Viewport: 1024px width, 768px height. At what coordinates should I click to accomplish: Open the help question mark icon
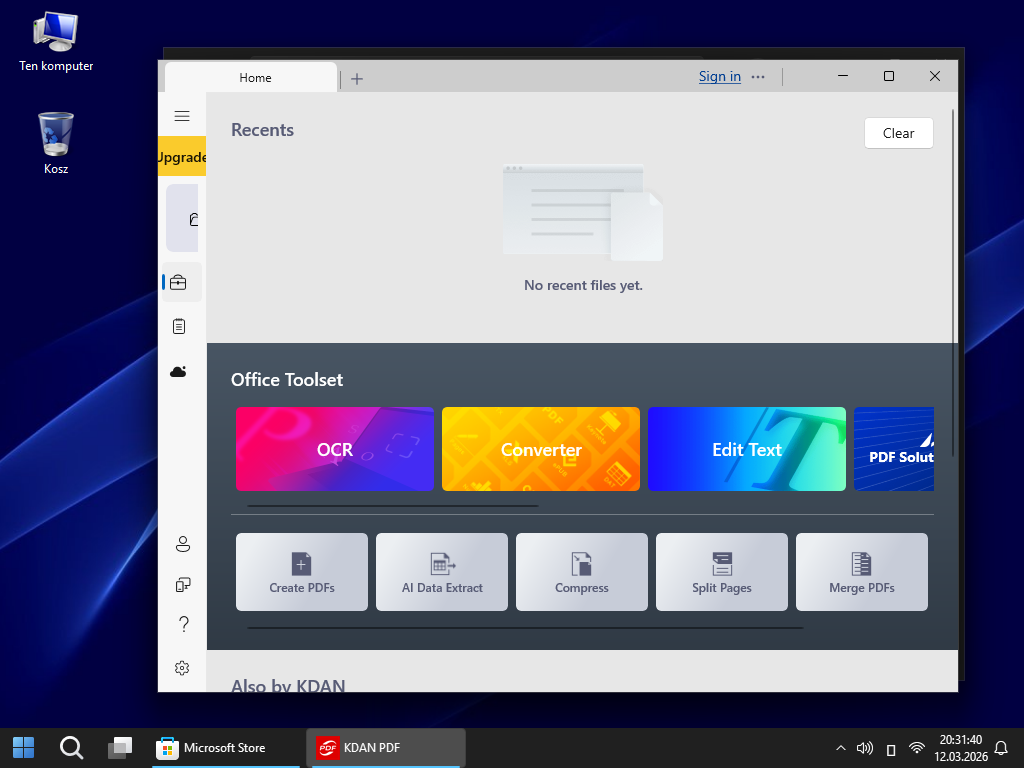(183, 625)
